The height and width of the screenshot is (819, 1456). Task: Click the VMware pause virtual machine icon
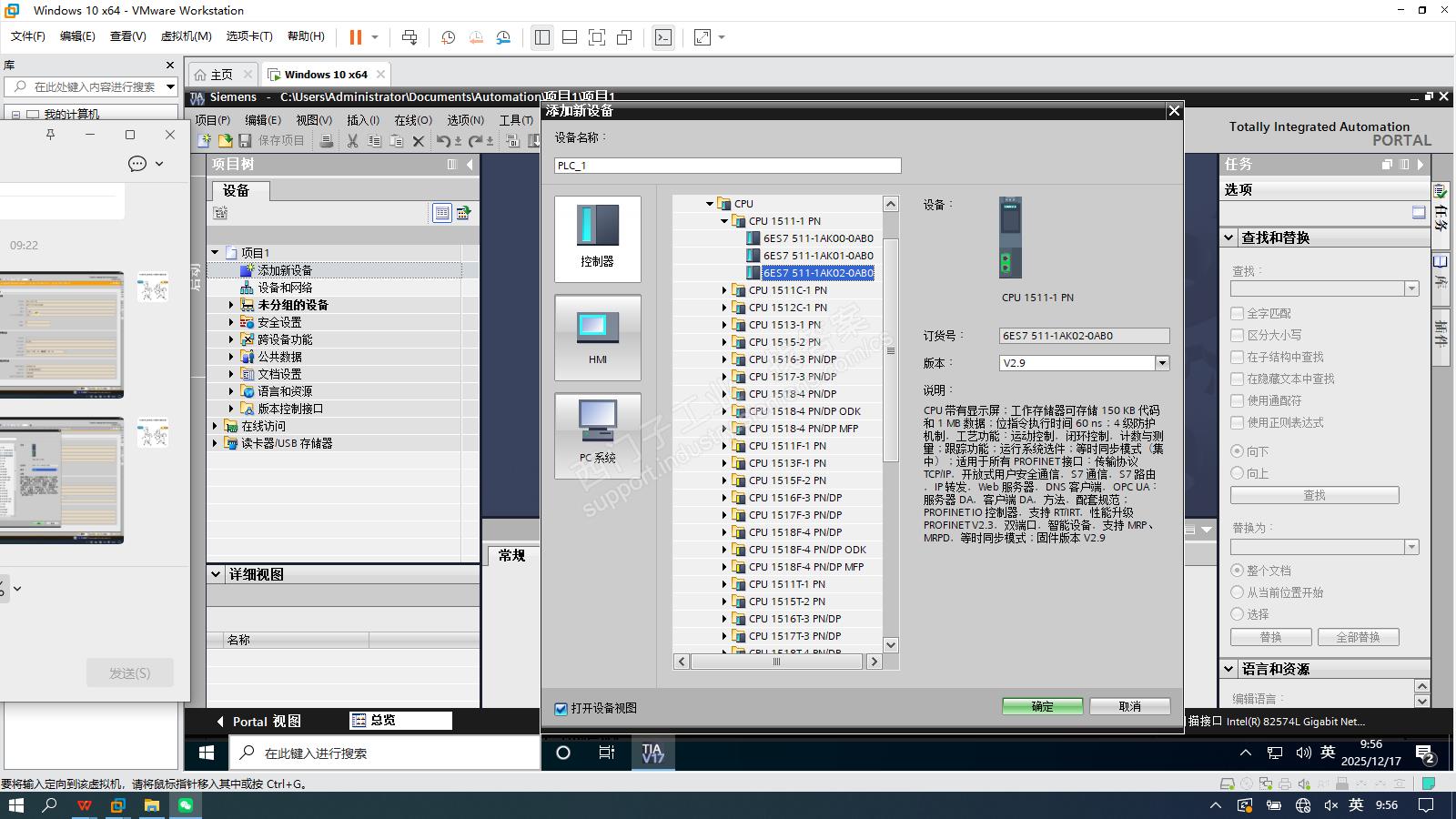[x=356, y=37]
